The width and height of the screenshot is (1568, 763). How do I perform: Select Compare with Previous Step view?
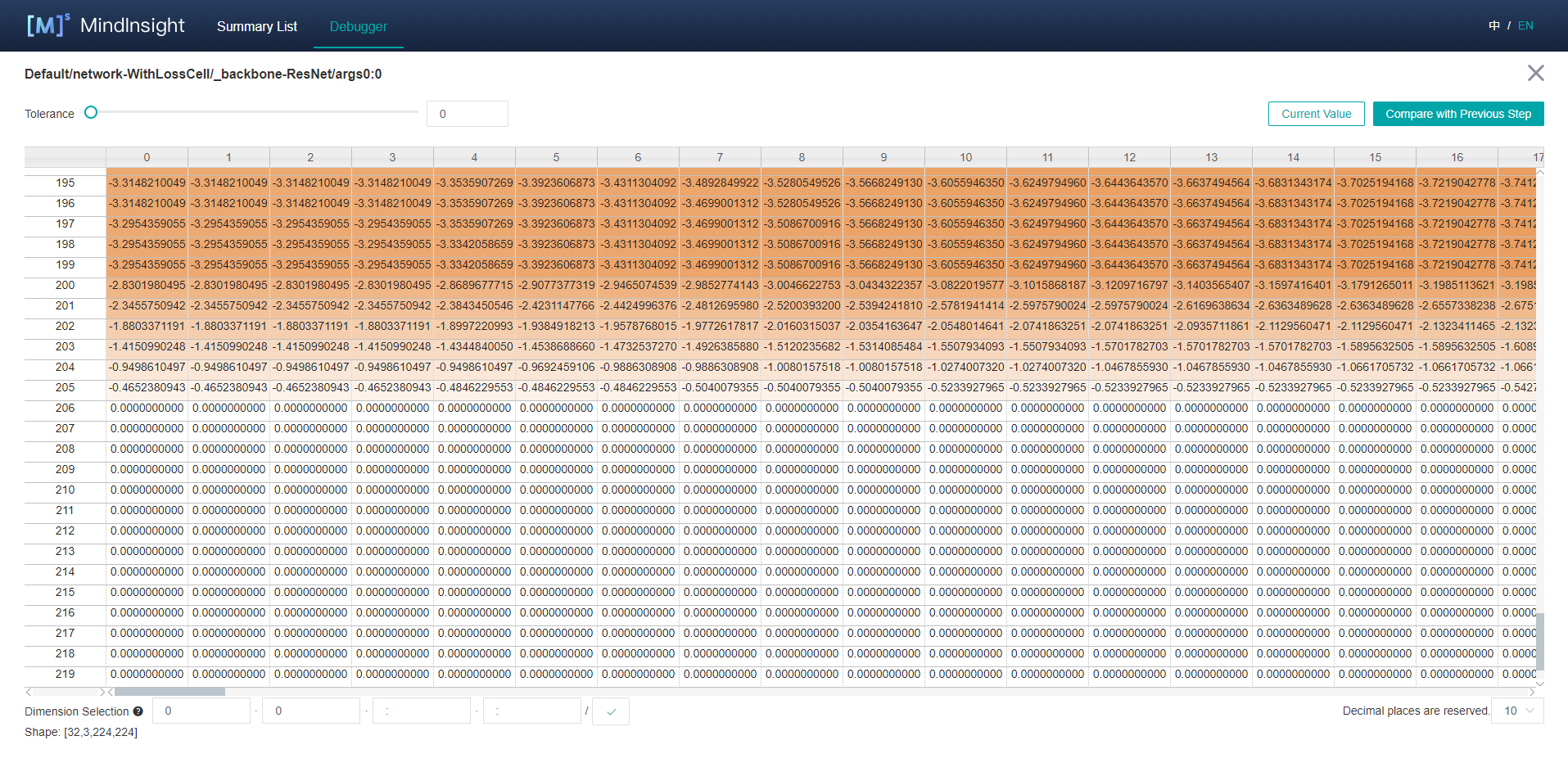[x=1457, y=114]
